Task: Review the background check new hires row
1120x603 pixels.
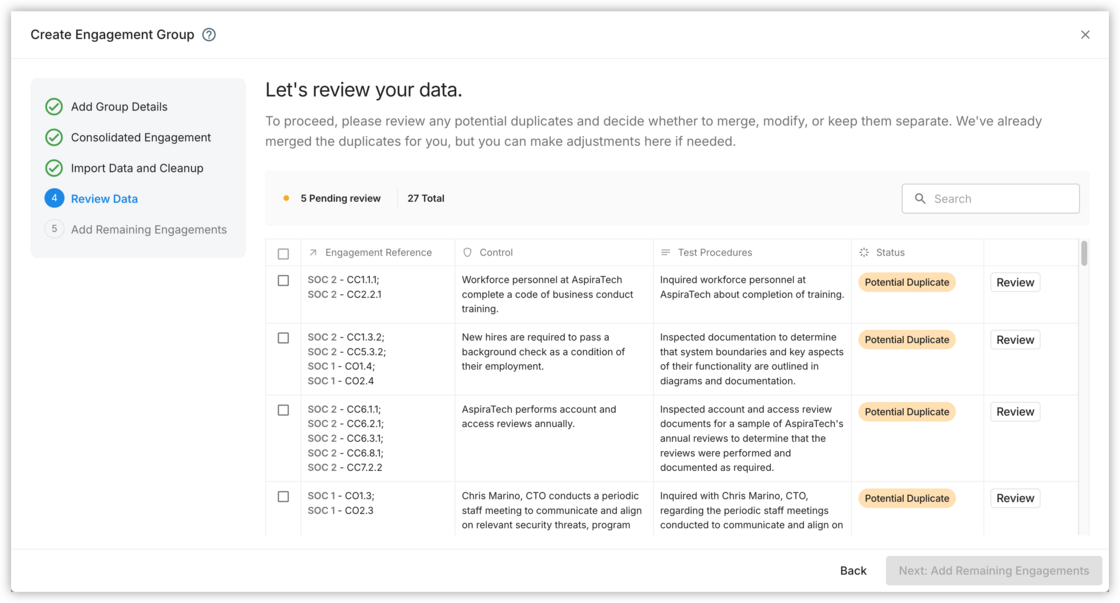Action: coord(1015,340)
